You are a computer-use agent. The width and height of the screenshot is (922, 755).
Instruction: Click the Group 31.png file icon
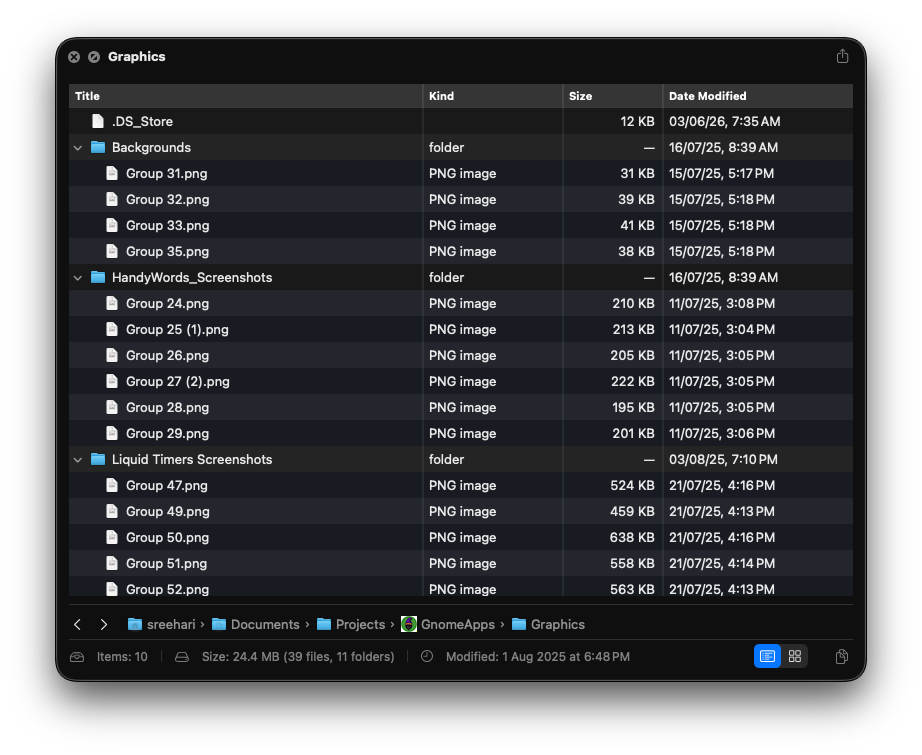pos(112,173)
